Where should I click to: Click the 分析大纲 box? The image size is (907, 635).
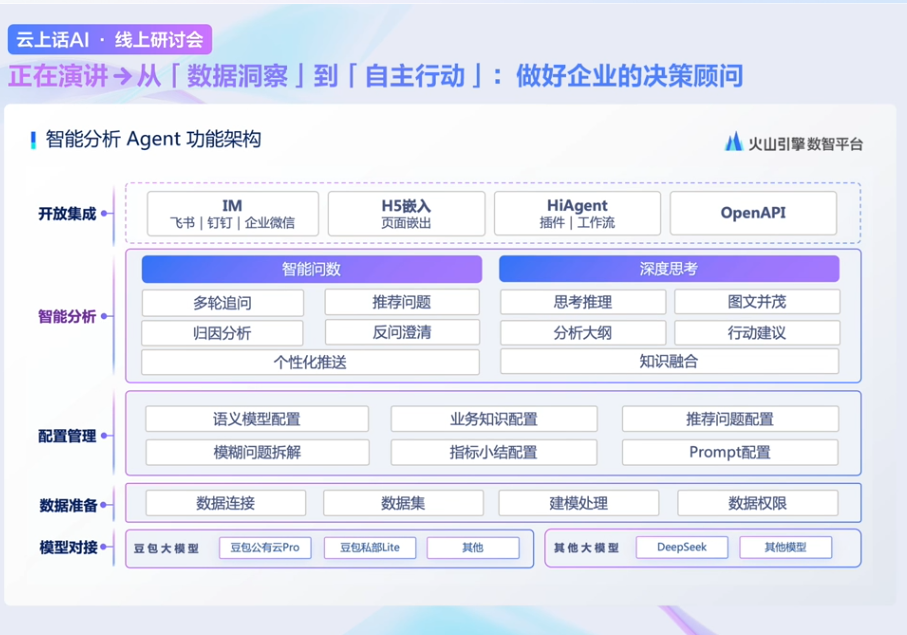click(583, 333)
